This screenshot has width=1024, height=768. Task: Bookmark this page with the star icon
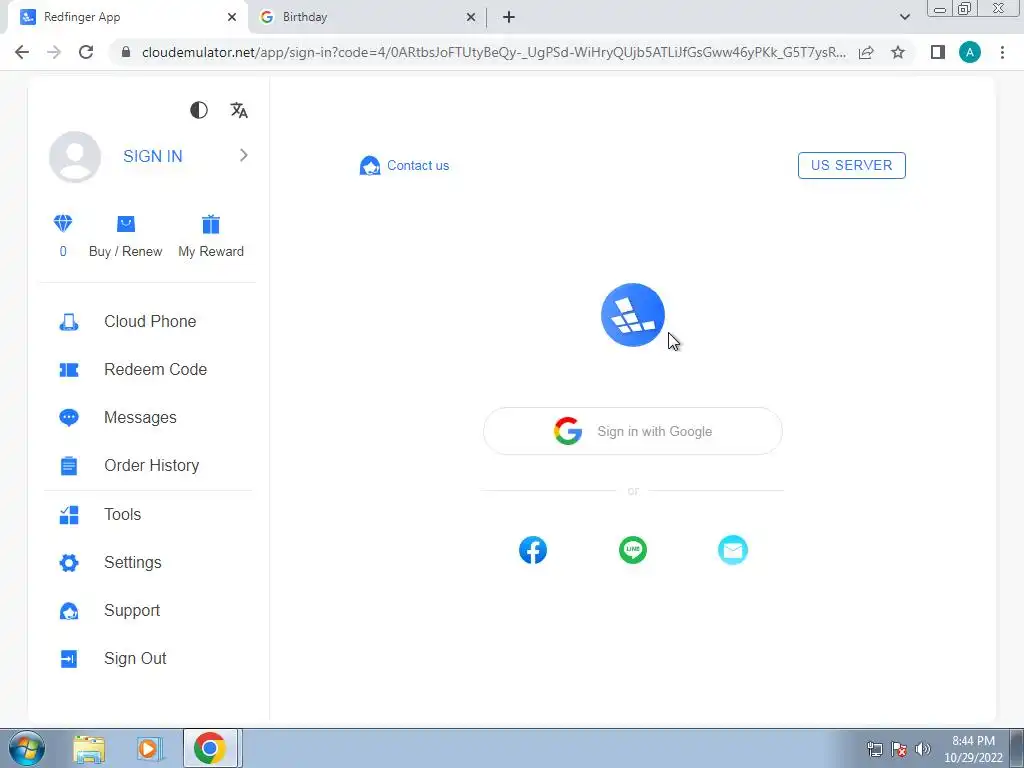(x=898, y=52)
